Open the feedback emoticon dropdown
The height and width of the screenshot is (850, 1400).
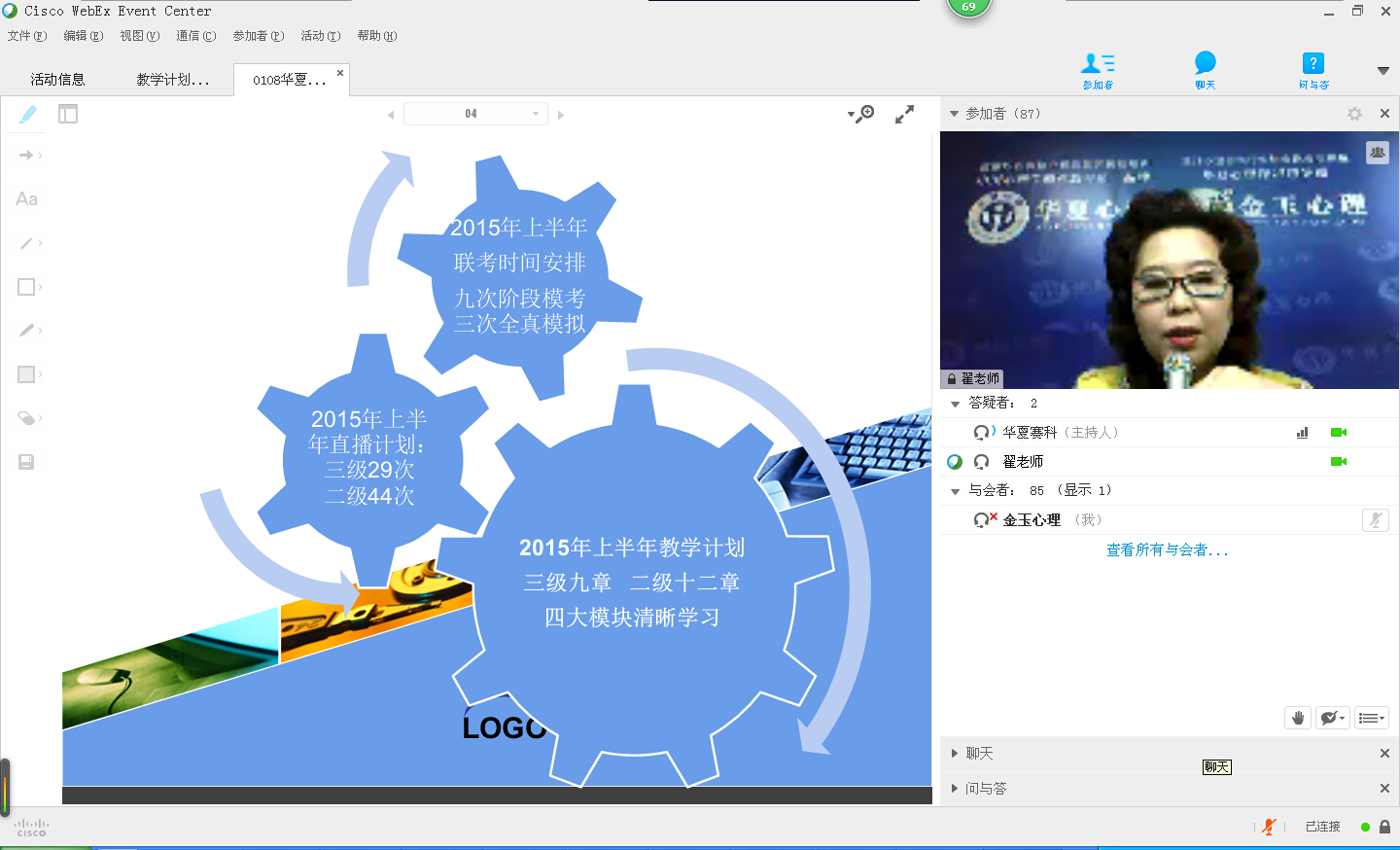tap(1333, 718)
